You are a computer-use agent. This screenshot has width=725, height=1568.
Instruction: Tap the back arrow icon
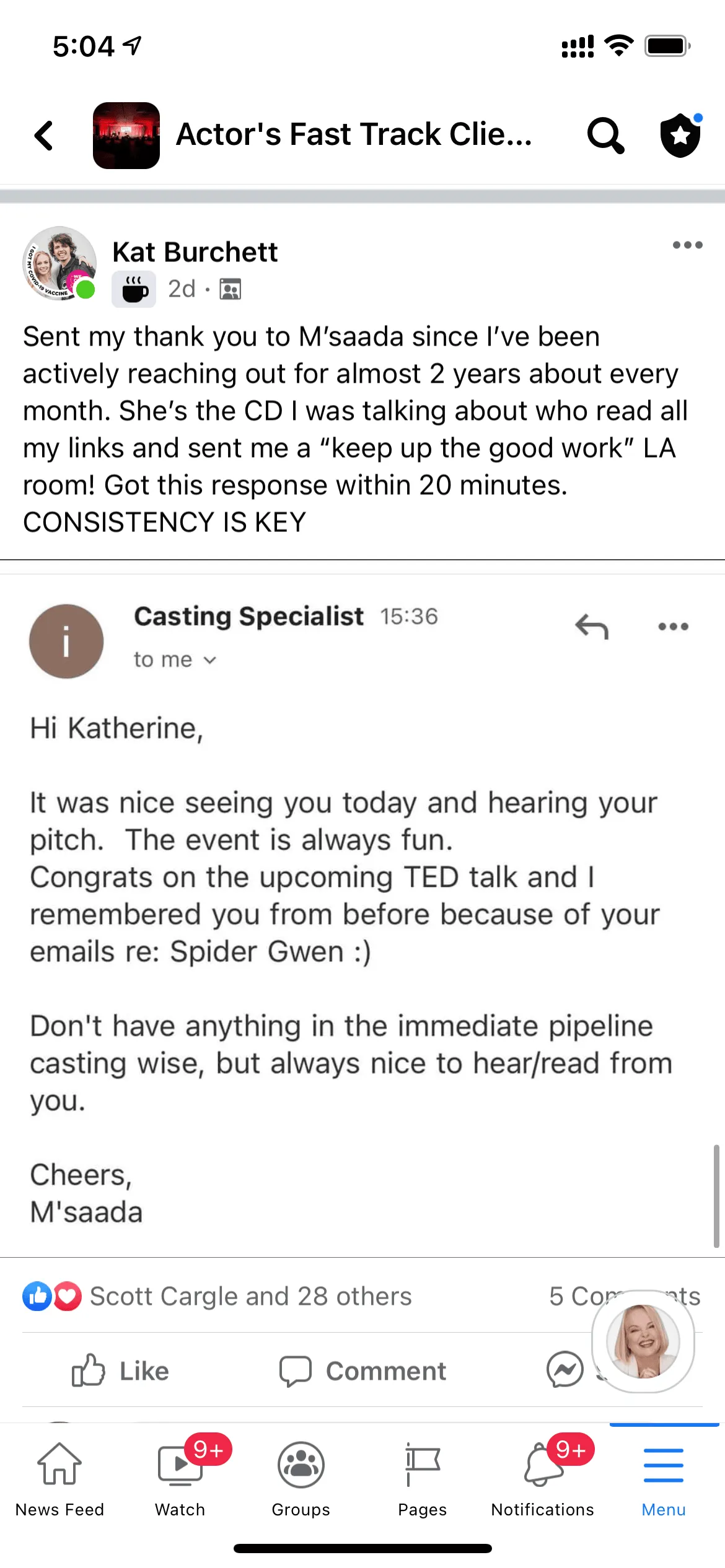(44, 136)
